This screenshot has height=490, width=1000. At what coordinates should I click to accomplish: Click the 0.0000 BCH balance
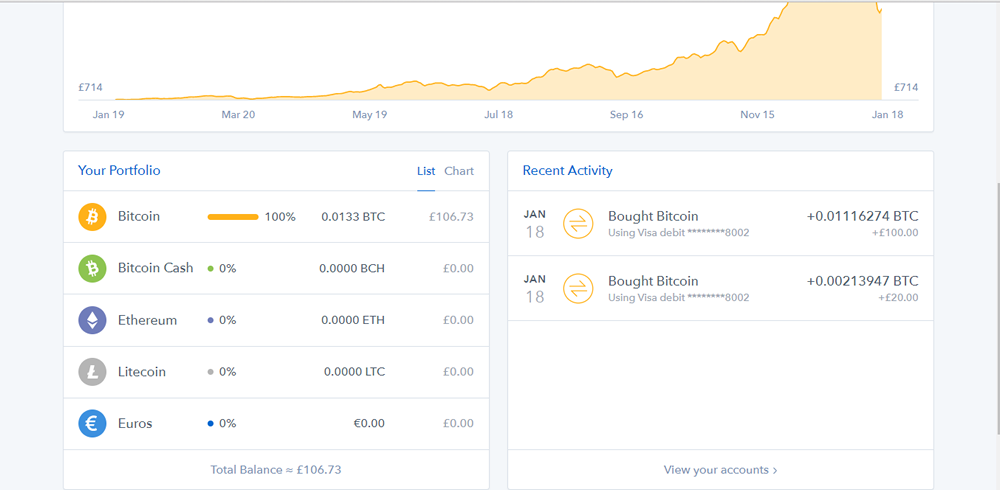point(352,269)
